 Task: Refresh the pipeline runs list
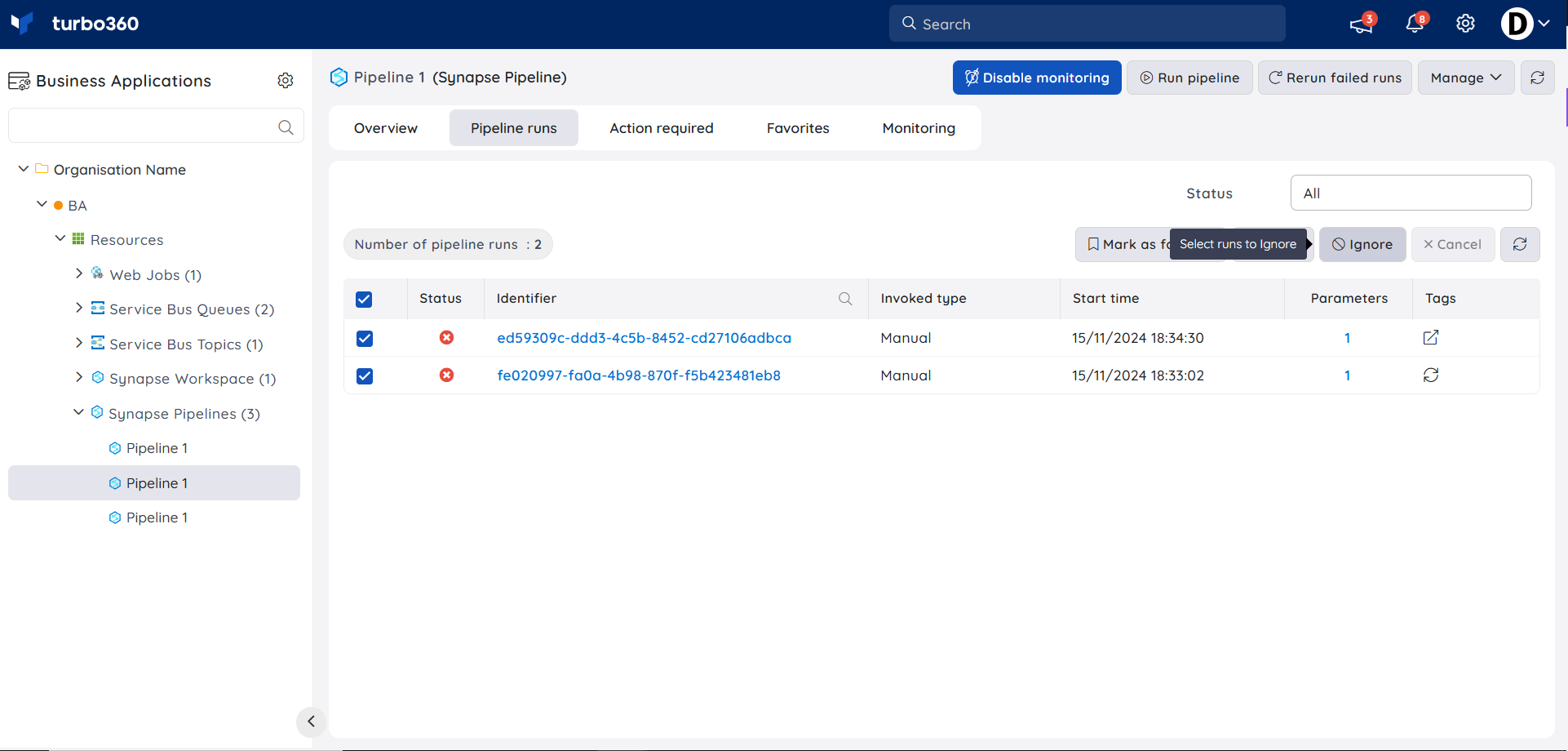click(1520, 244)
